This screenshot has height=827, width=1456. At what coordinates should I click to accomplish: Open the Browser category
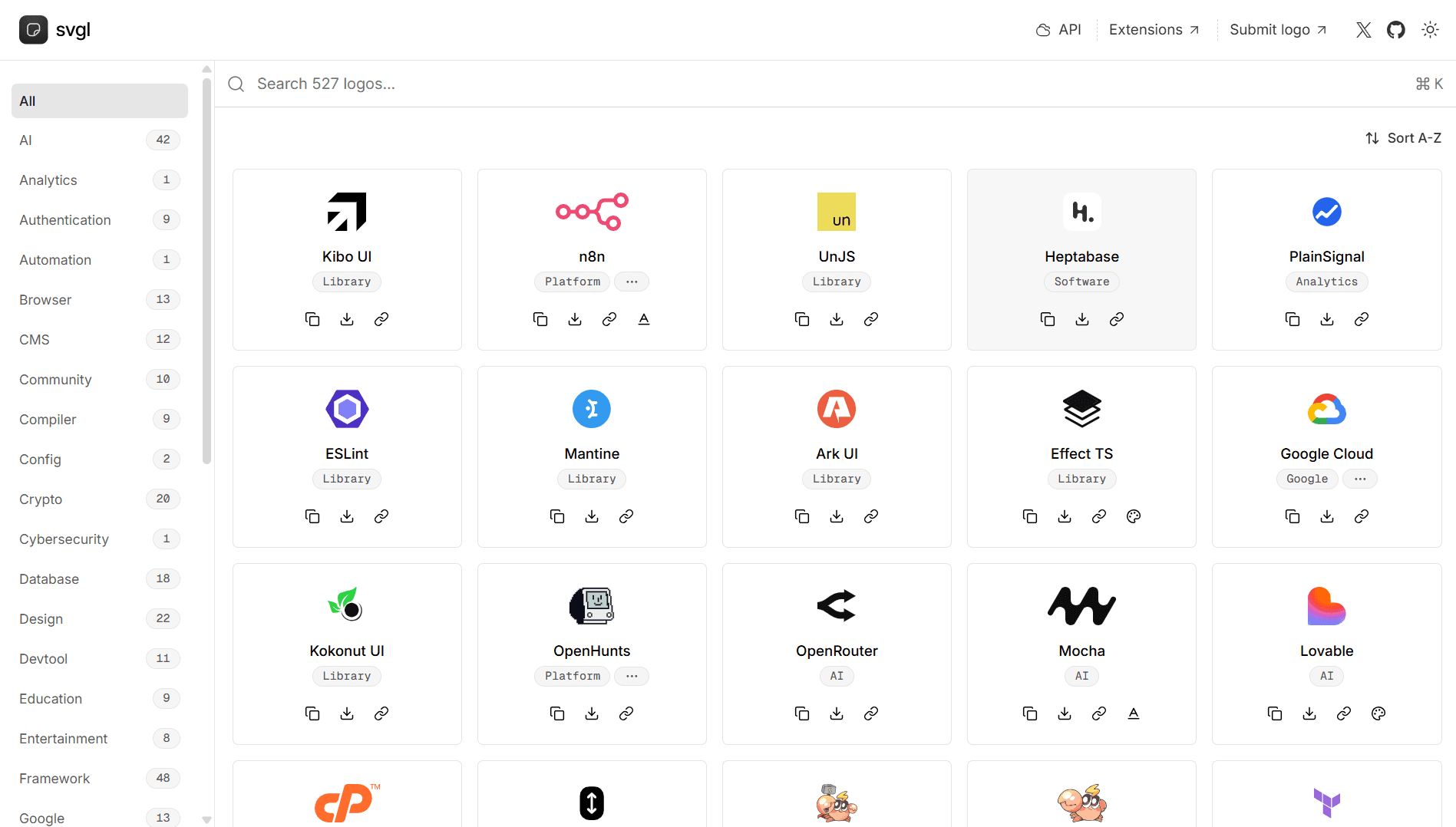[100, 300]
